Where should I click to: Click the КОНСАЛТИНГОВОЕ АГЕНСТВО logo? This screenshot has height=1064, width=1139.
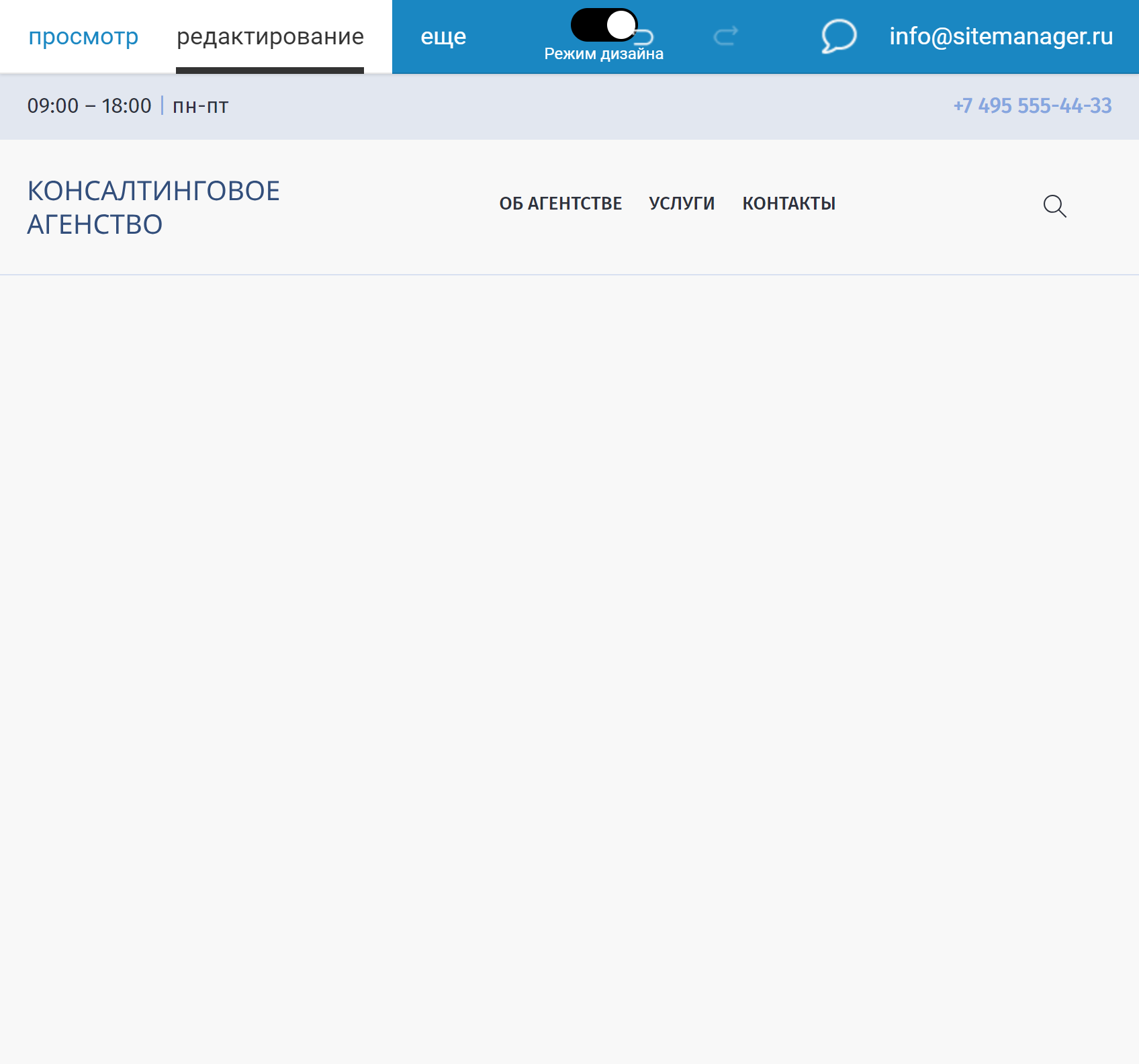tap(153, 206)
